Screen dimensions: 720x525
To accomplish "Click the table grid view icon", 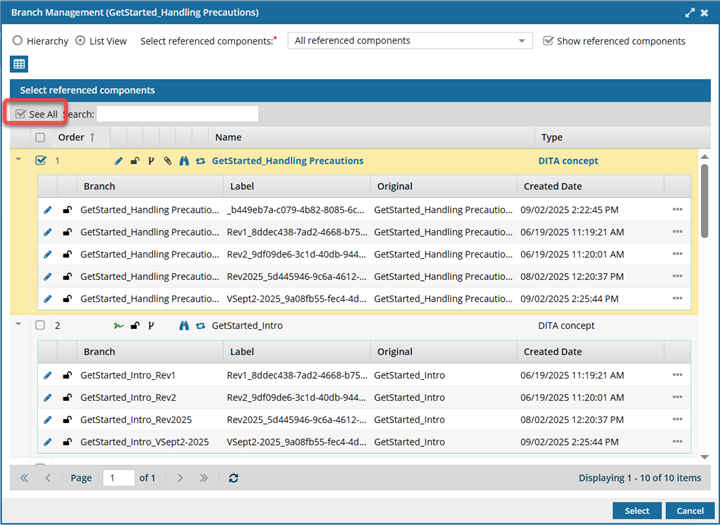I will tap(19, 65).
